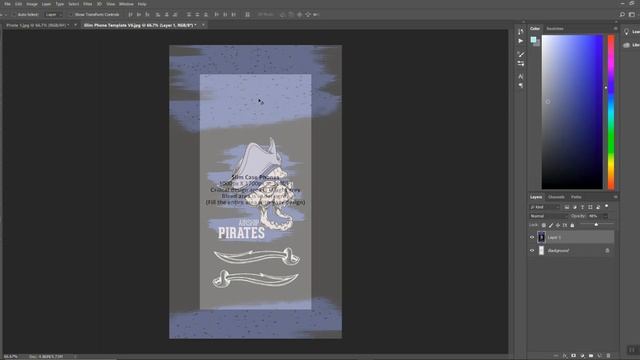Switch to the Channels tab
This screenshot has height=360, width=640.
point(556,197)
